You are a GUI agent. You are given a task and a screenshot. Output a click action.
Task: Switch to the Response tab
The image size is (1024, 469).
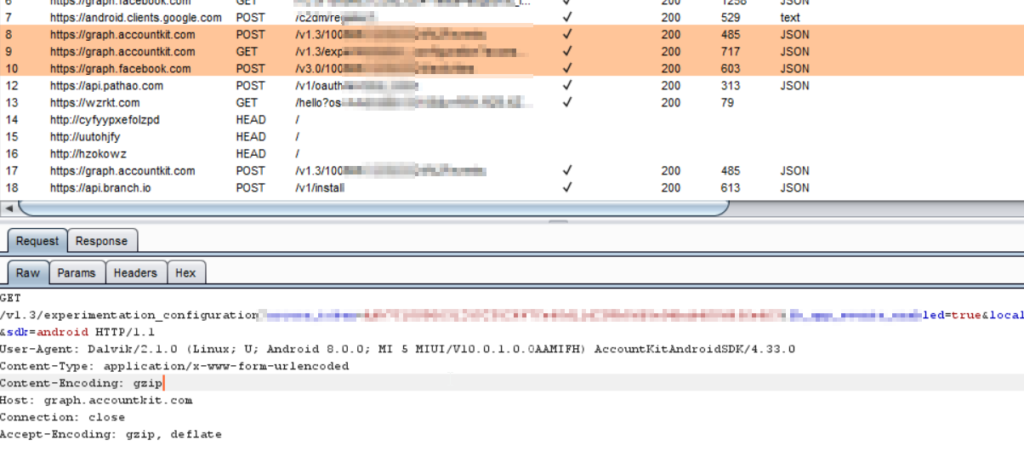101,241
